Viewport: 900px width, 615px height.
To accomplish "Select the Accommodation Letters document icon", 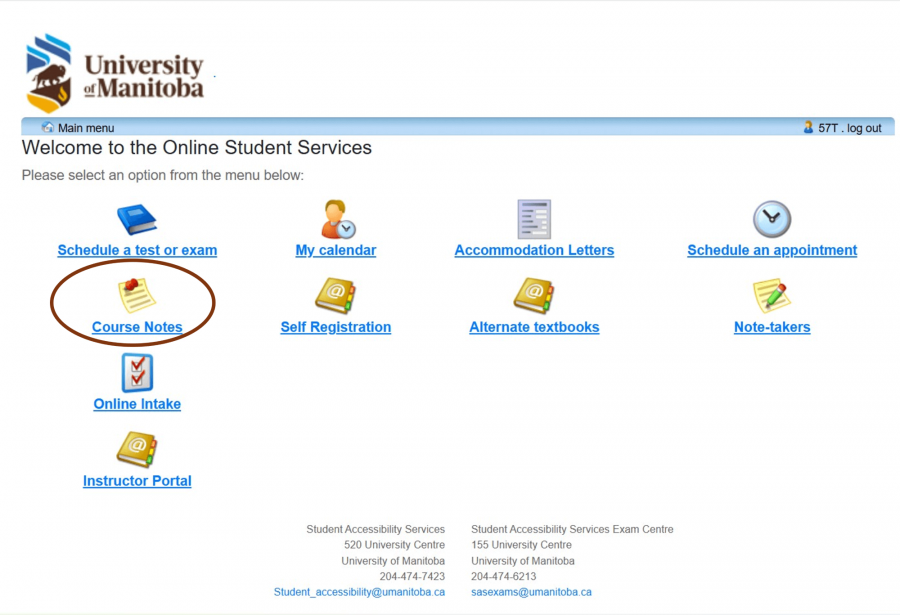I will 534,219.
